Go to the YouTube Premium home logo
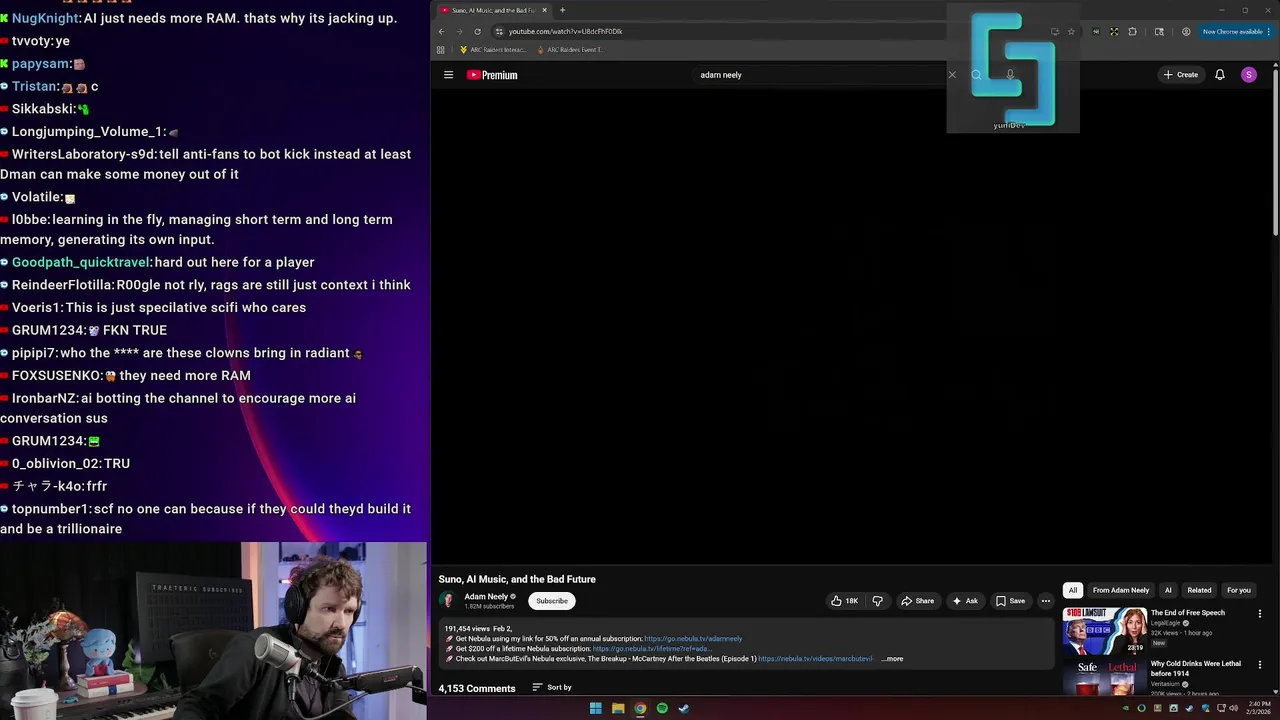 click(492, 75)
